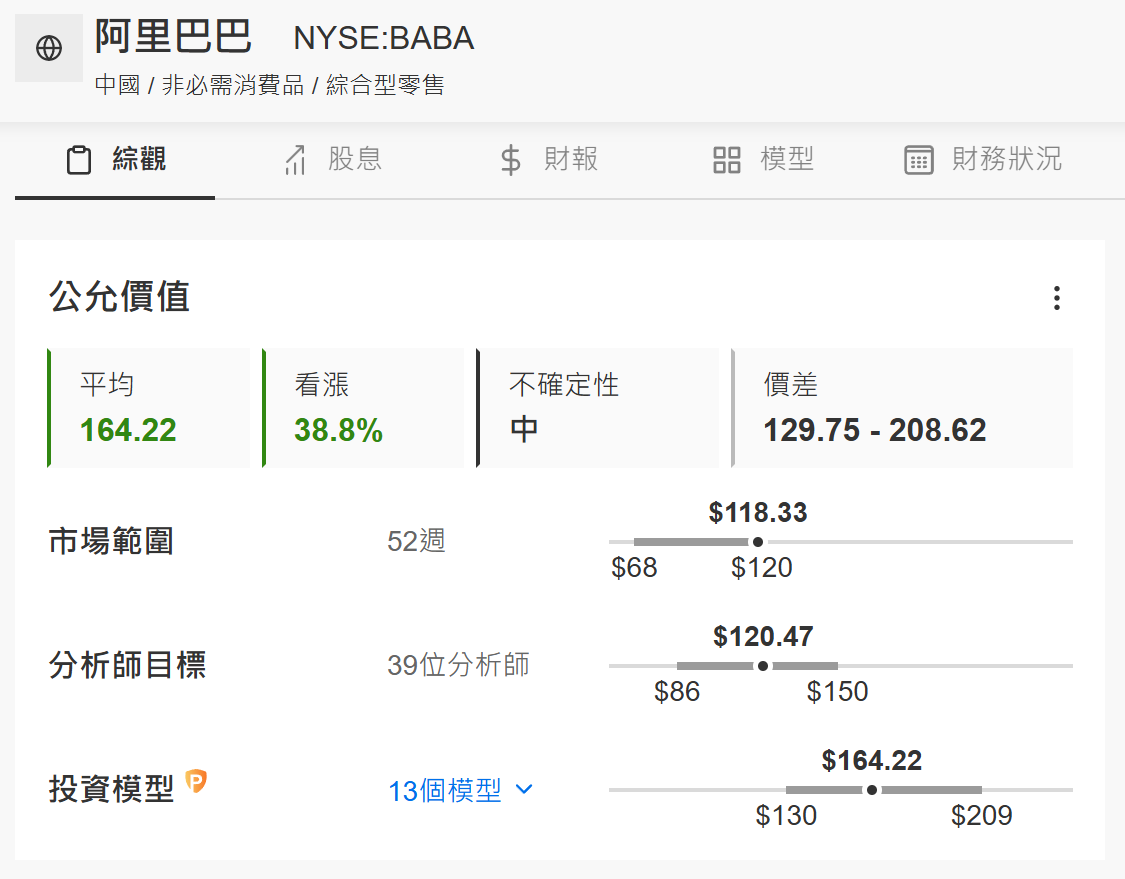1125x879 pixels.
Task: Click the 價差 129.75 - 208.62 box
Action: coord(902,408)
